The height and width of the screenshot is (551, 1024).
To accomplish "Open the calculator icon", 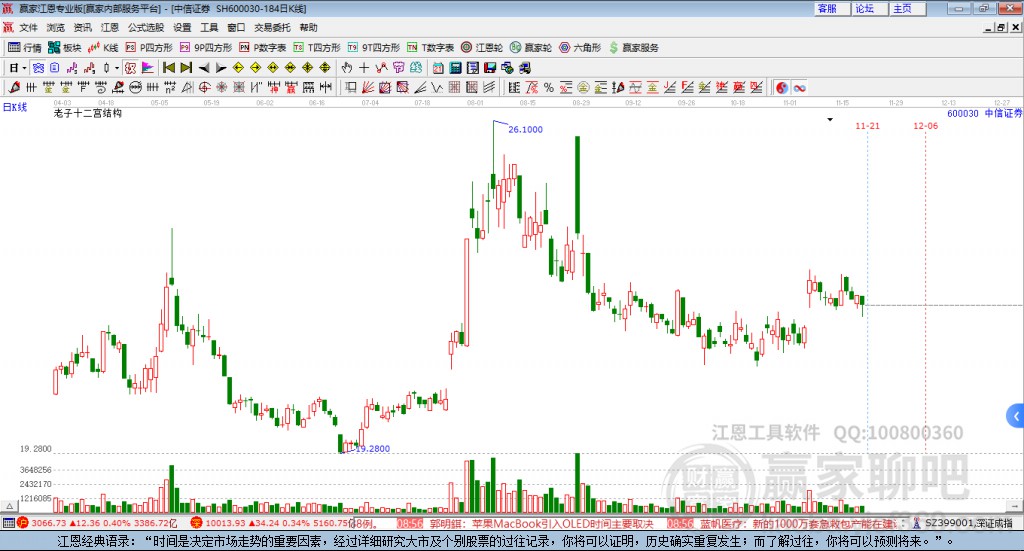I will (x=455, y=68).
